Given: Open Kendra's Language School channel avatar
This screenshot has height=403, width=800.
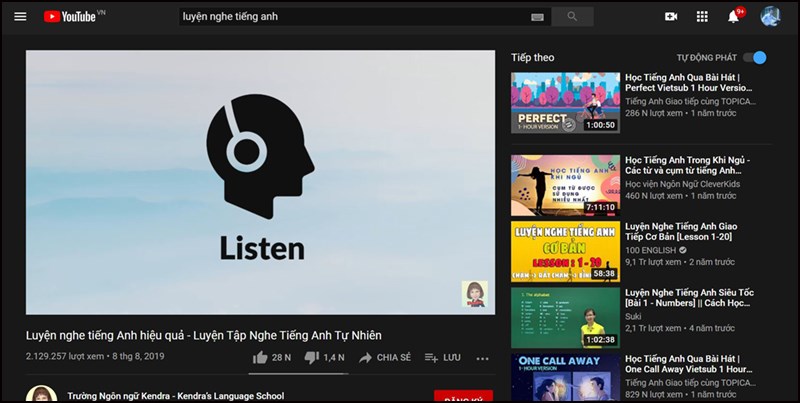Looking at the screenshot, I should click(41, 394).
